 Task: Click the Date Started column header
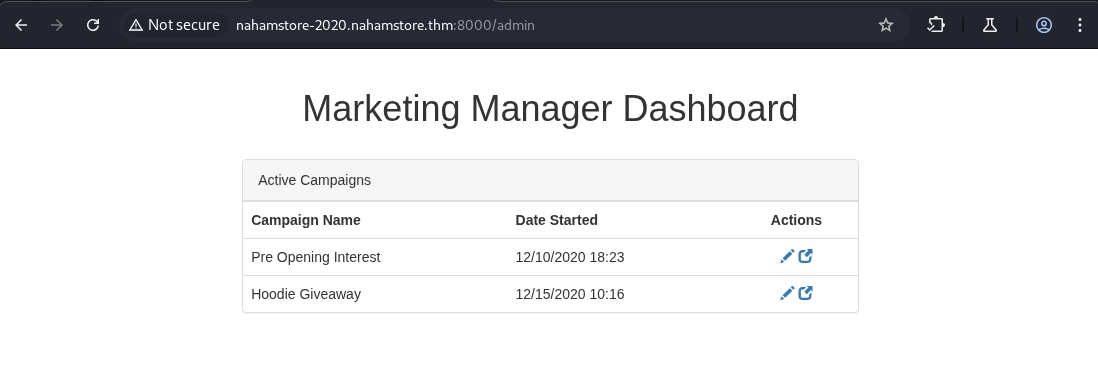pyautogui.click(x=557, y=220)
